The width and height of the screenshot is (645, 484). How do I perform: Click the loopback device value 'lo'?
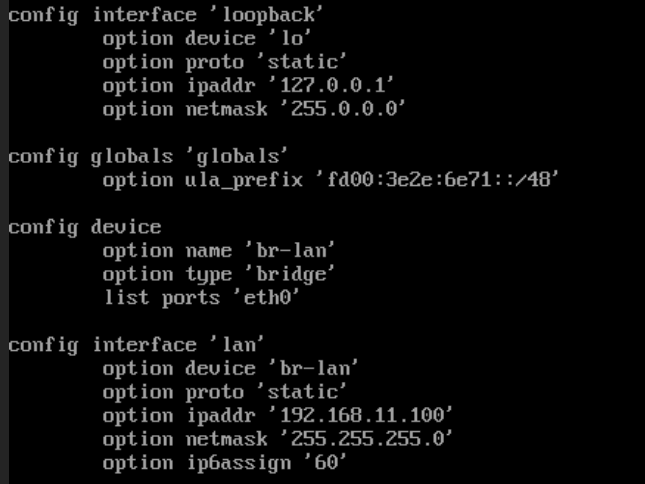(290, 38)
